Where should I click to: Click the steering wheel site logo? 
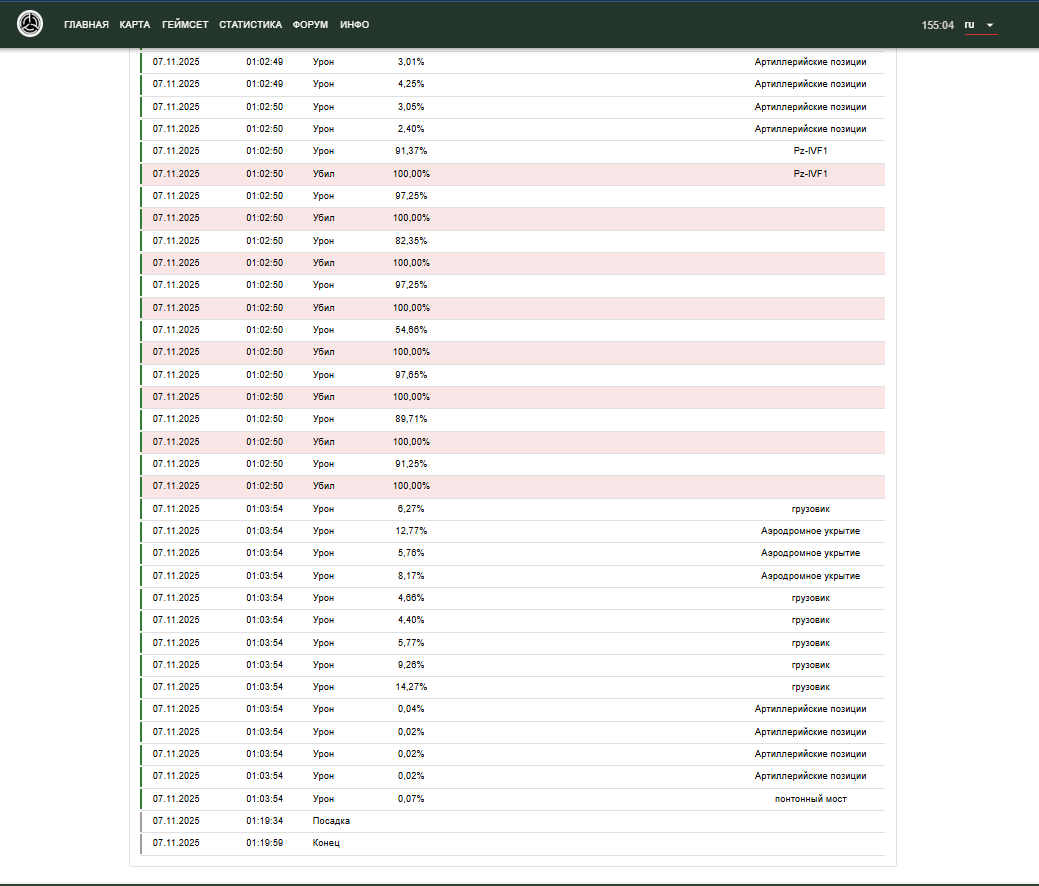(x=31, y=24)
